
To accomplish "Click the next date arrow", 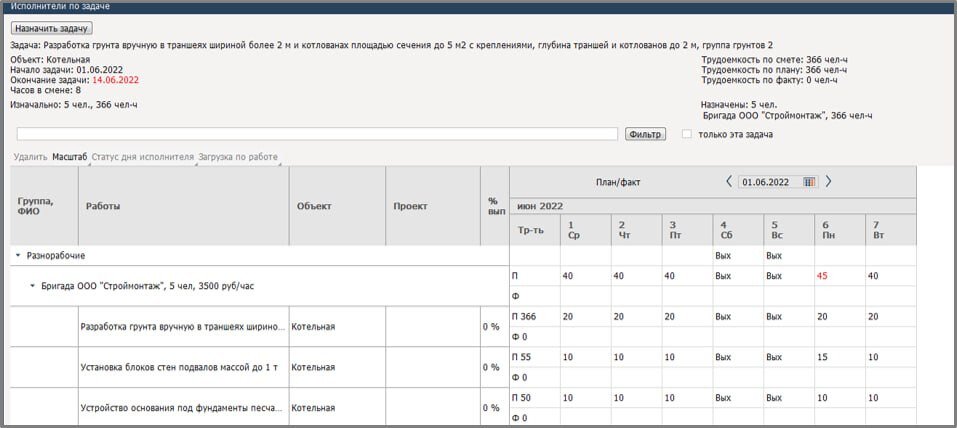I will pyautogui.click(x=828, y=182).
